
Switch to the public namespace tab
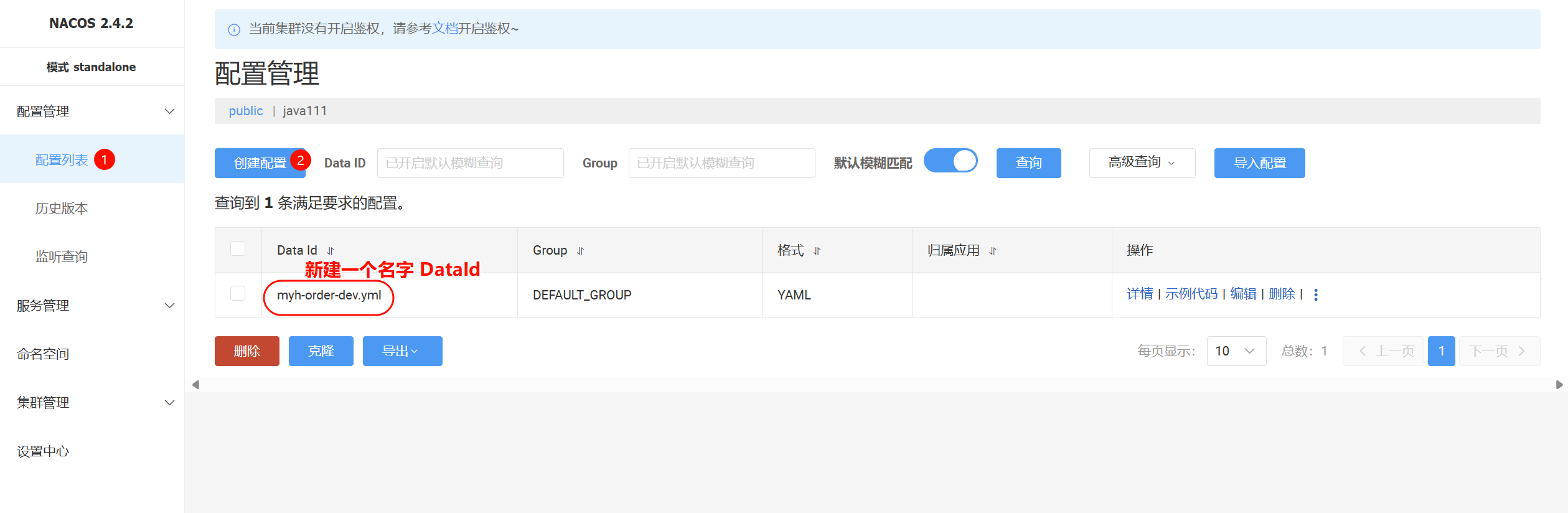(246, 111)
